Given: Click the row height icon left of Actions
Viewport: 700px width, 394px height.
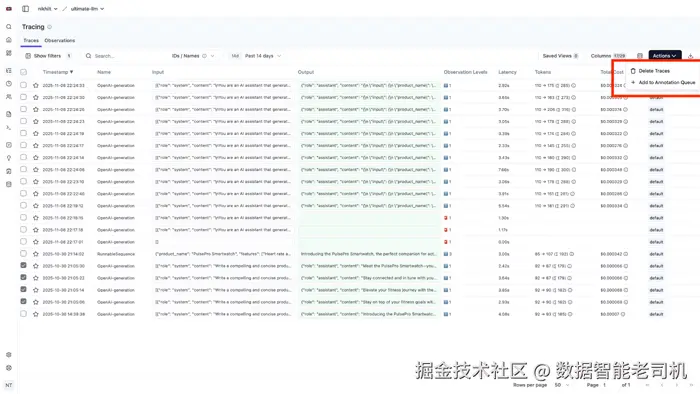Looking at the screenshot, I should click(640, 56).
